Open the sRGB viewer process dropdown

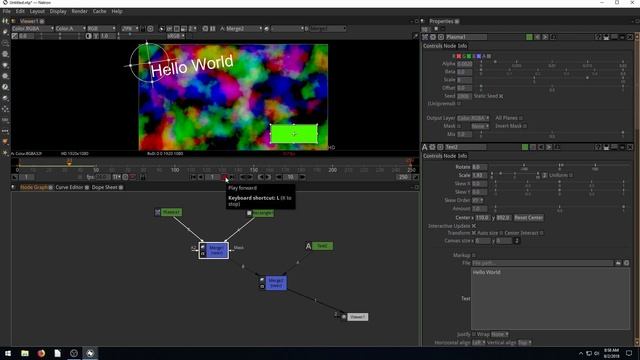coord(176,36)
